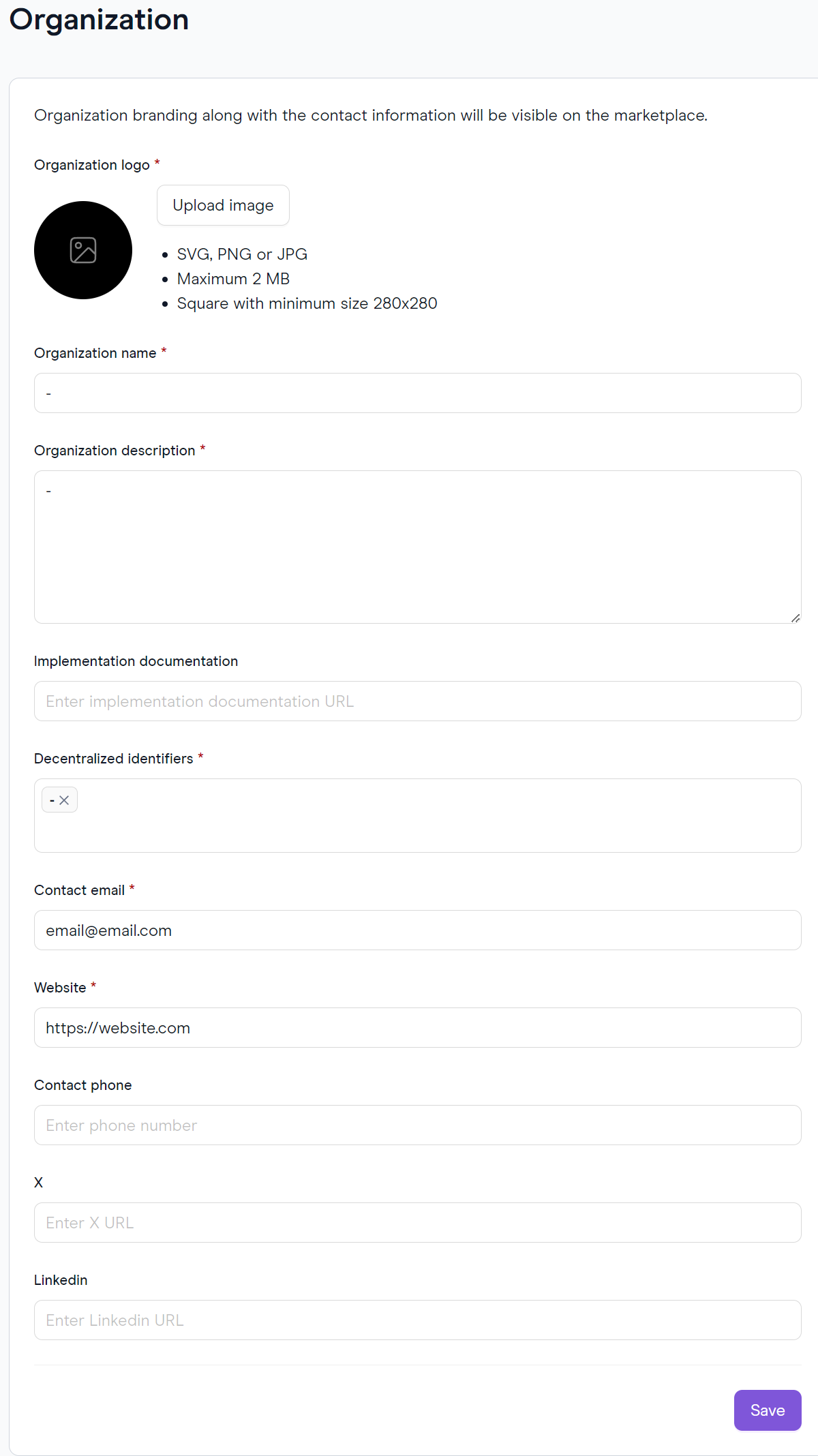Click the Decentralized identifiers label

click(114, 759)
